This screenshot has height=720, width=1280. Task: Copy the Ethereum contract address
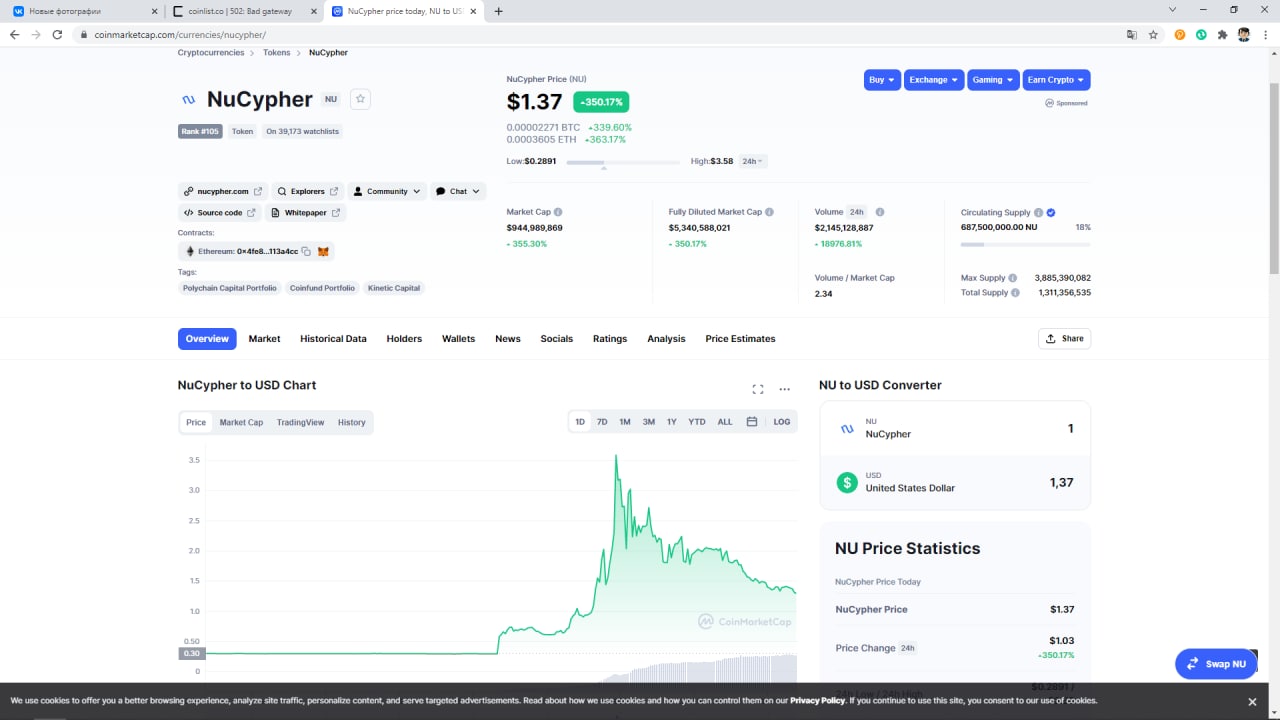(x=306, y=252)
